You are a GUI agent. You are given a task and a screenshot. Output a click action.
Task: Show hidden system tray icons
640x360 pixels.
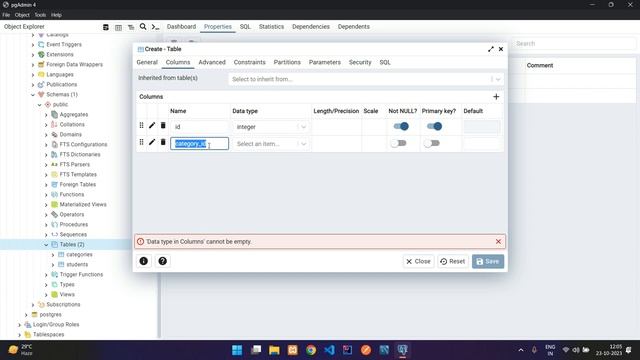coord(521,350)
